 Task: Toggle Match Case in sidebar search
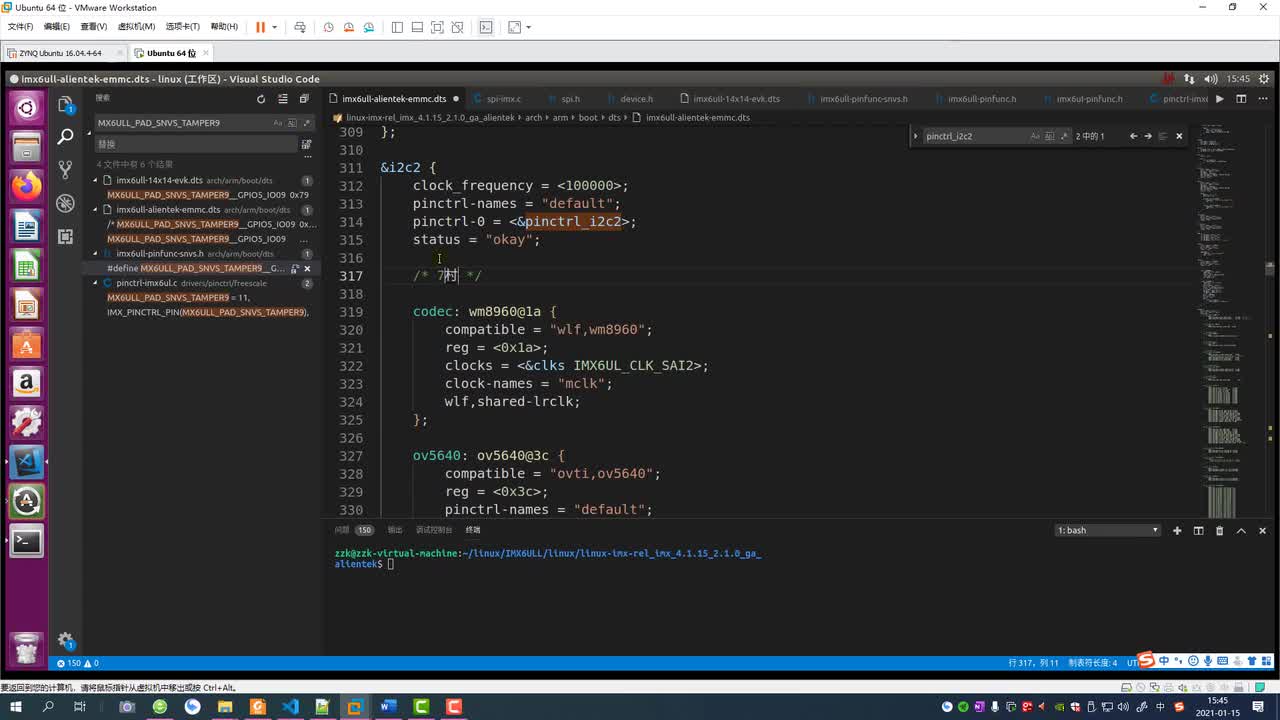point(277,123)
